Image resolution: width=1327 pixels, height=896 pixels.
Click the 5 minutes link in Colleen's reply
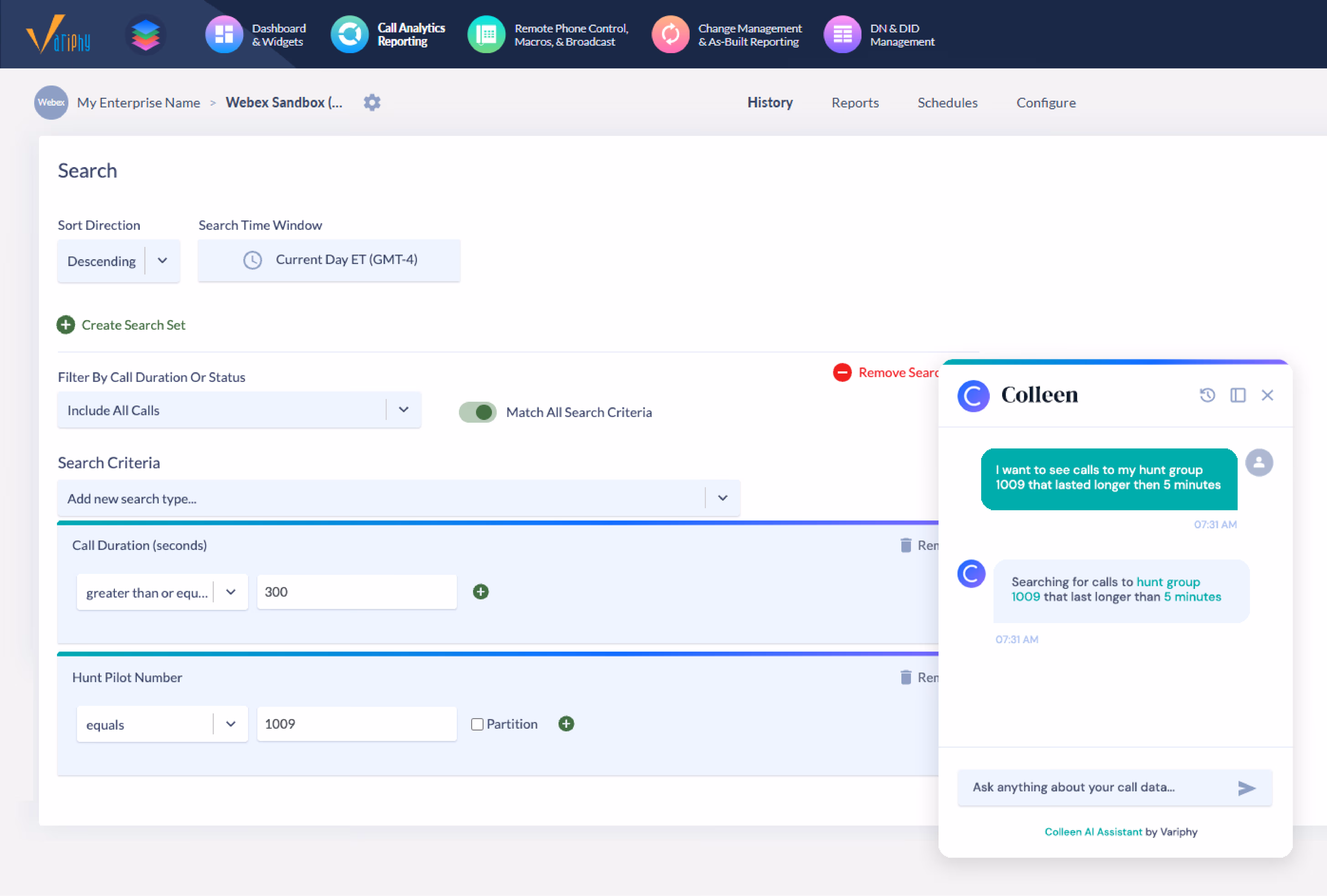pyautogui.click(x=1192, y=597)
